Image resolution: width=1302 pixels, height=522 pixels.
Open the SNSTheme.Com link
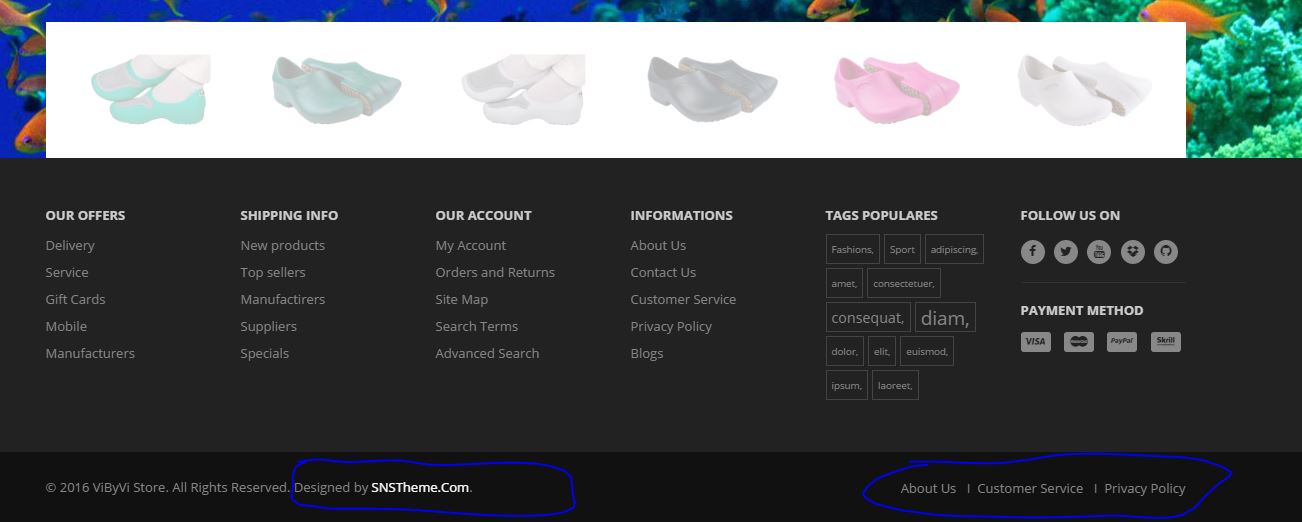pyautogui.click(x=420, y=488)
